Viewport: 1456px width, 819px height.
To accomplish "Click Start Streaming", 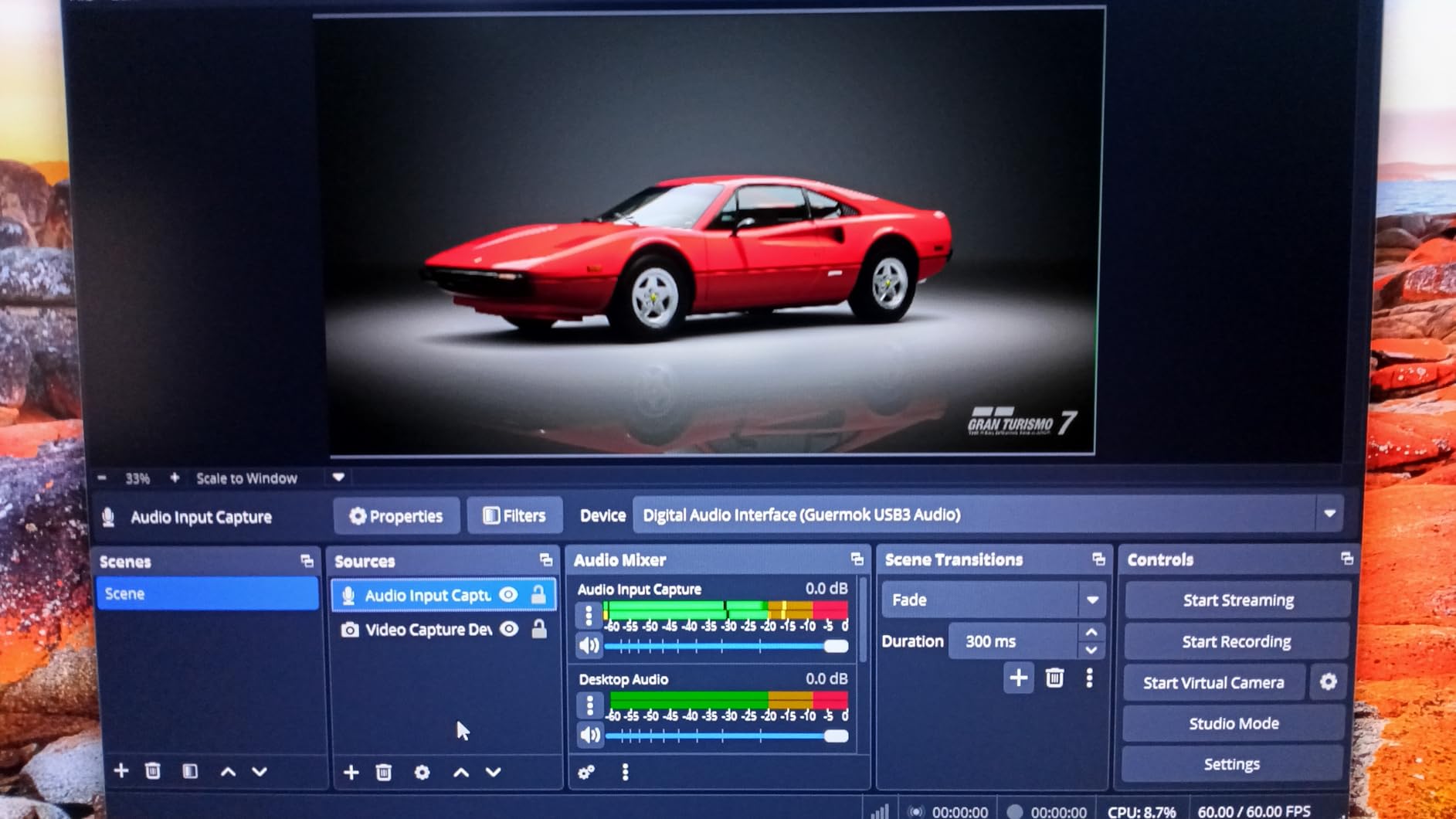I will pos(1238,600).
